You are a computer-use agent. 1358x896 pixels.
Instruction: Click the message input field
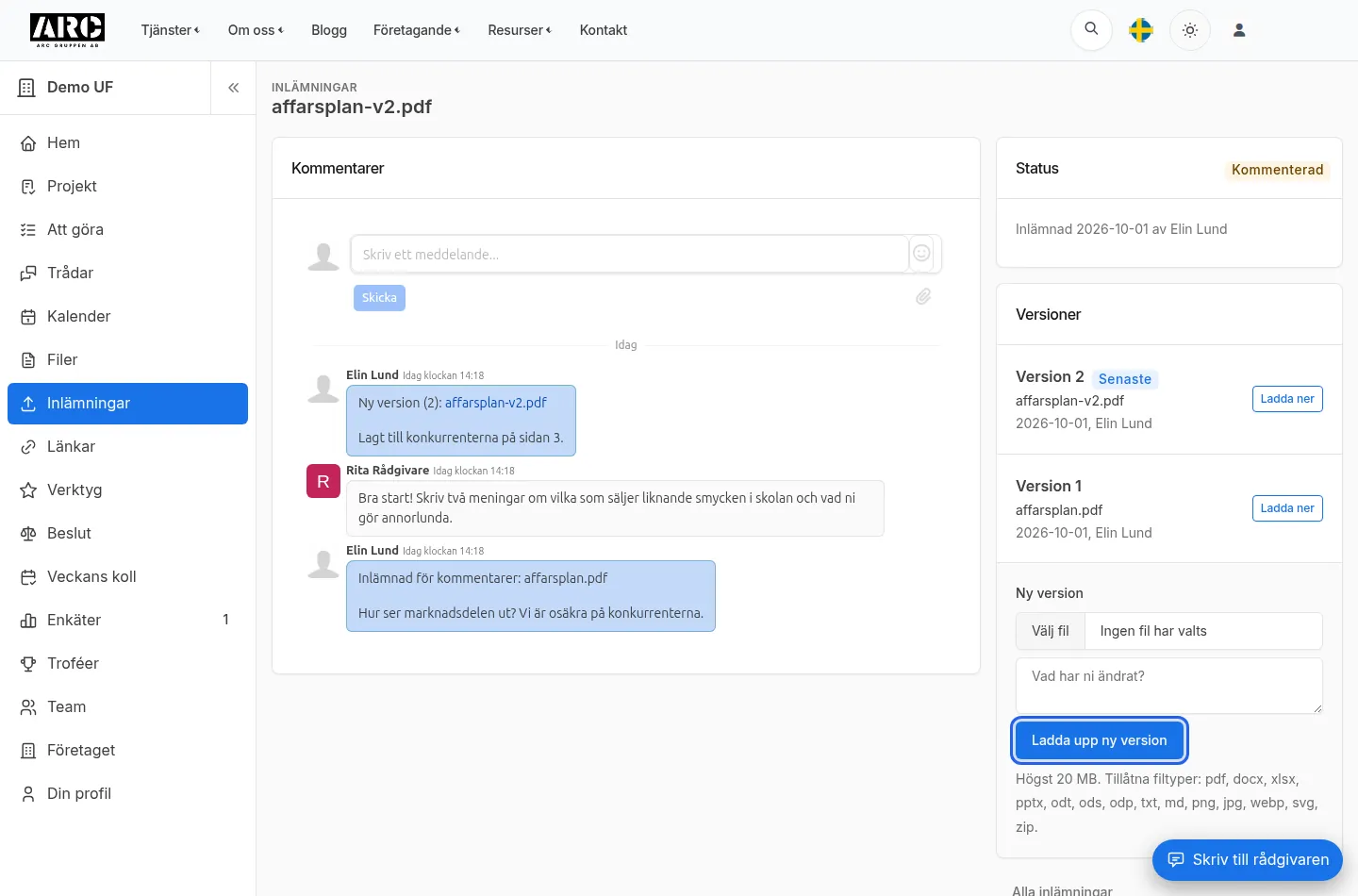click(629, 254)
